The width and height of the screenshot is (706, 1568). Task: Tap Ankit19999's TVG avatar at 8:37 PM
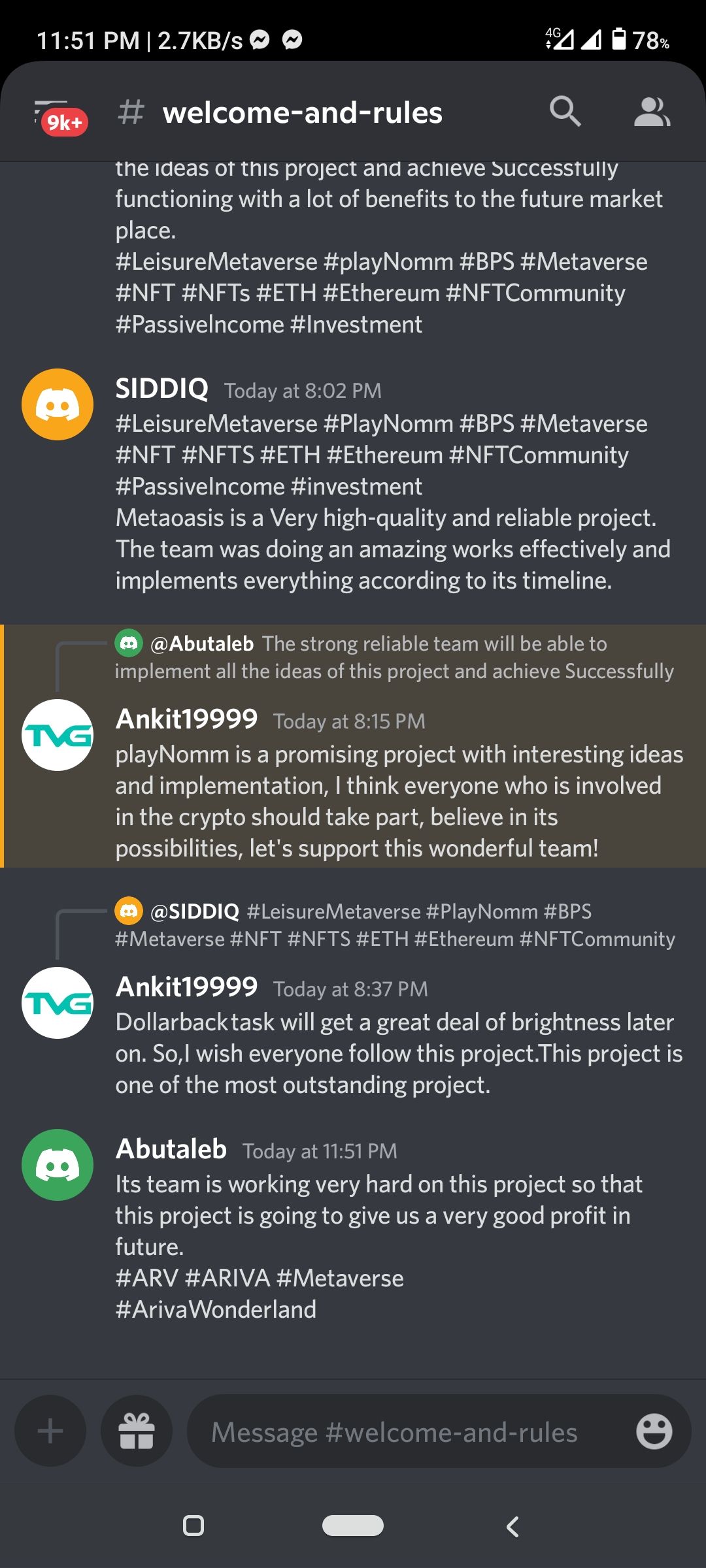point(58,1003)
